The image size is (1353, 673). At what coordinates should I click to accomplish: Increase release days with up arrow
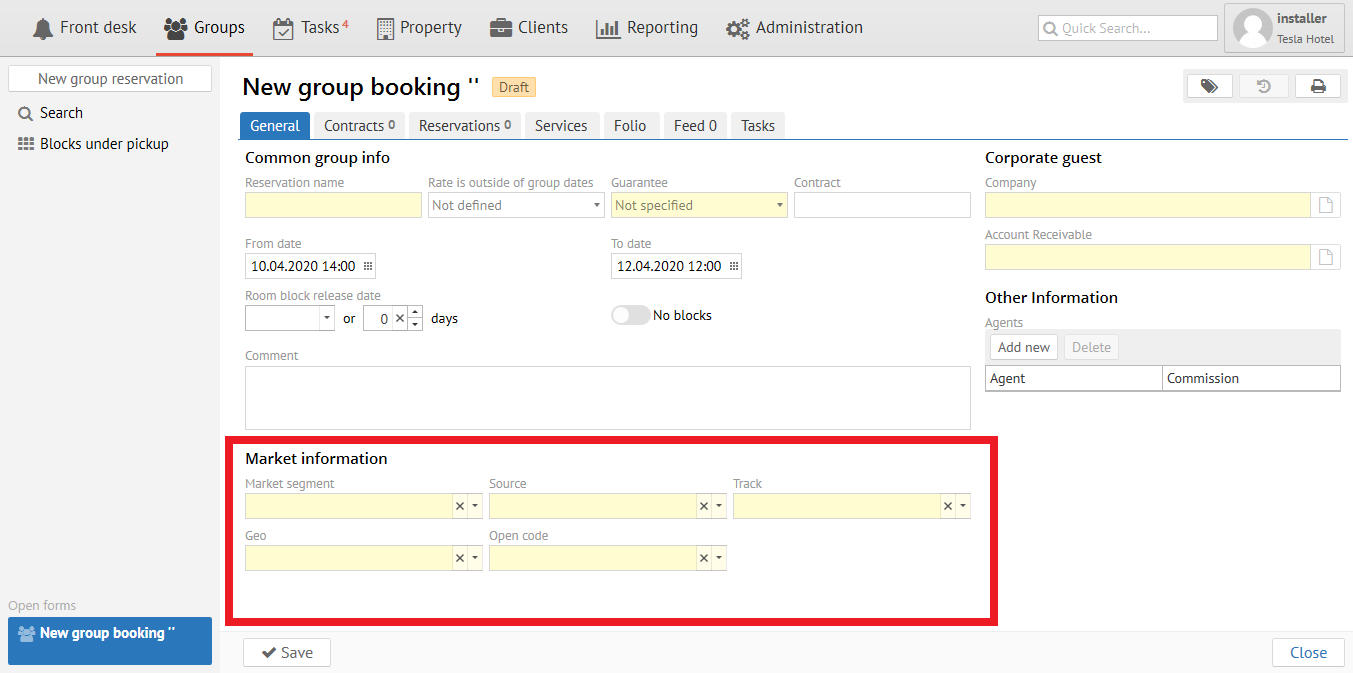pos(416,312)
